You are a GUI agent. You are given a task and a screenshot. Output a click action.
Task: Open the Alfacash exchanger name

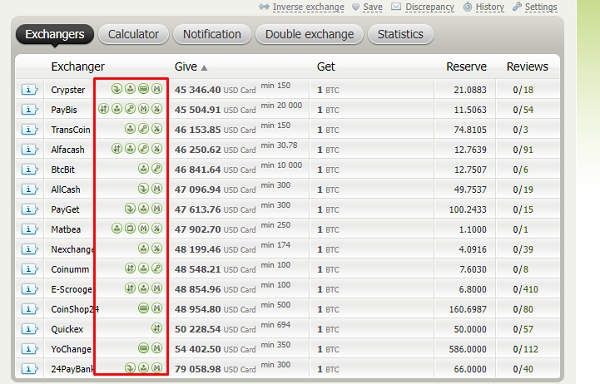click(x=67, y=150)
